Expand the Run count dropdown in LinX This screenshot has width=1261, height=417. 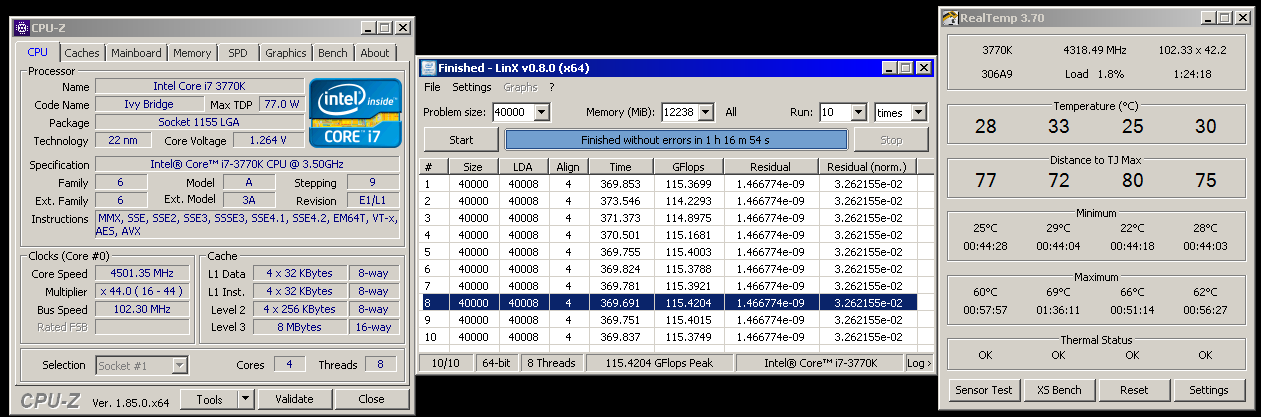858,112
